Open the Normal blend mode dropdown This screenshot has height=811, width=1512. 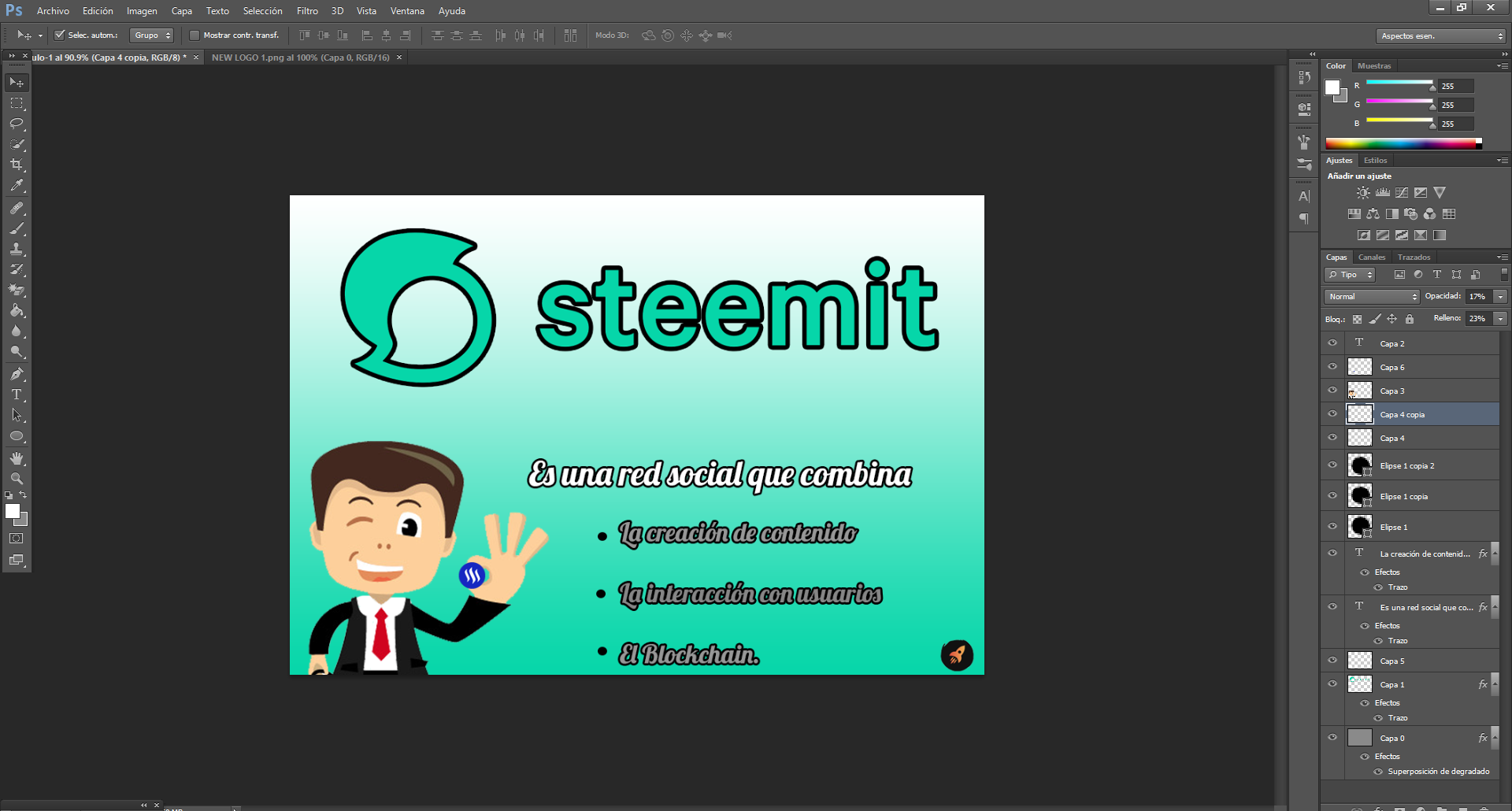pyautogui.click(x=1372, y=297)
